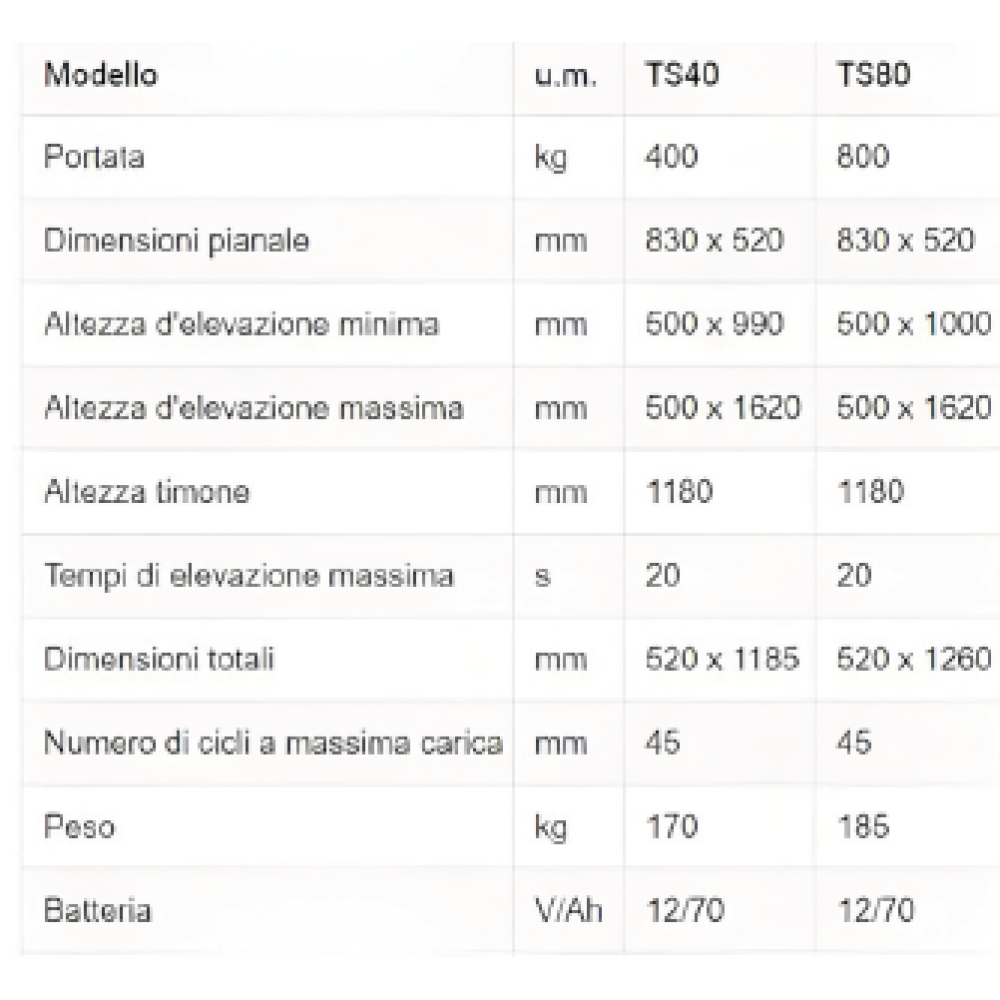Click the Altezza timone row label
1000x1000 pixels.
(x=147, y=492)
